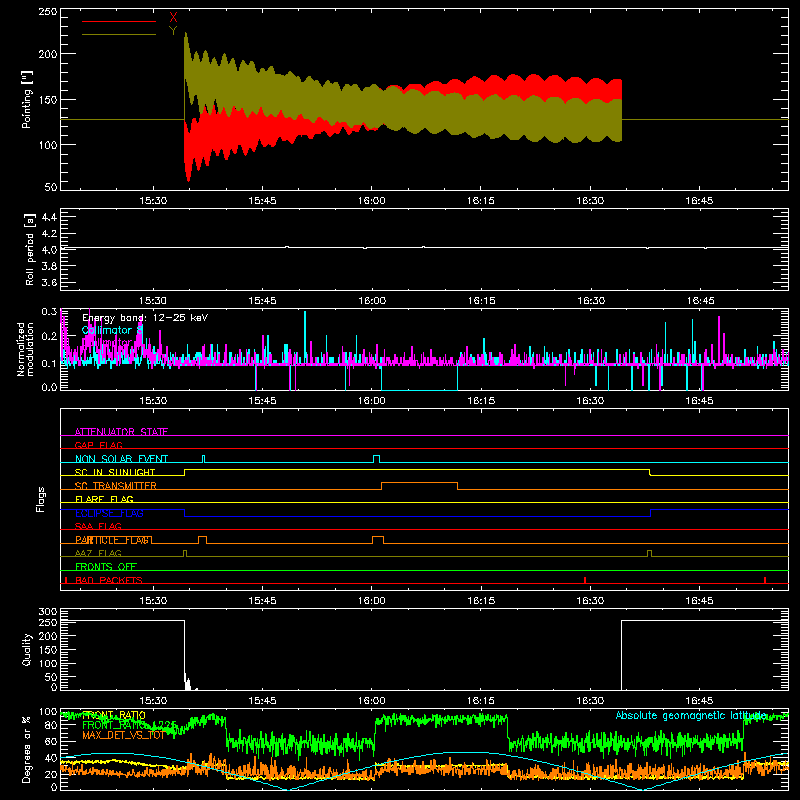Select the PARTICLE_FLAG label

[x=113, y=540]
